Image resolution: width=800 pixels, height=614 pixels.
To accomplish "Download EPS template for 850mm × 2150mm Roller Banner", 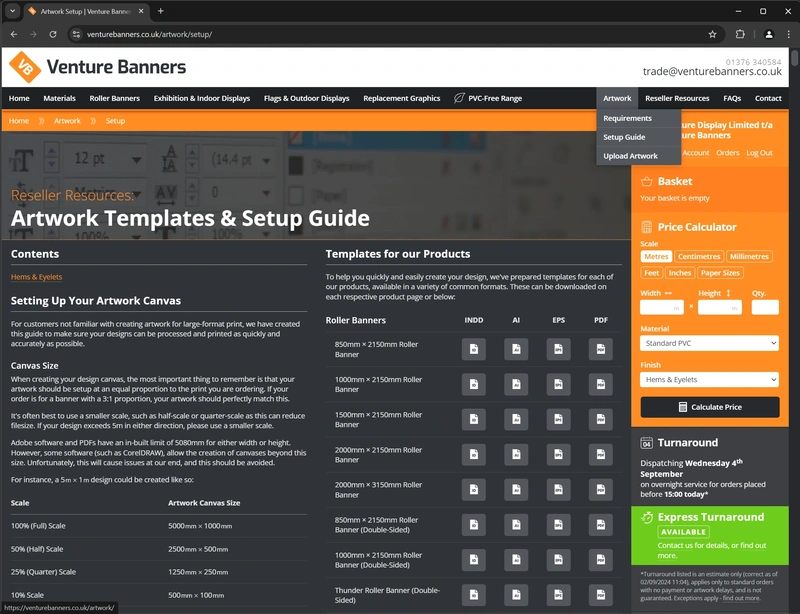I will pyautogui.click(x=558, y=349).
